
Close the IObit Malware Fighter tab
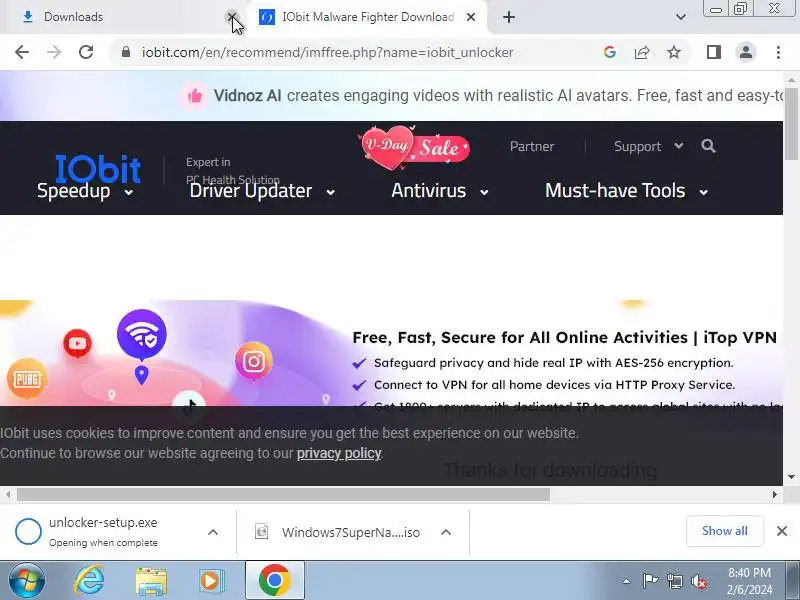tap(471, 17)
